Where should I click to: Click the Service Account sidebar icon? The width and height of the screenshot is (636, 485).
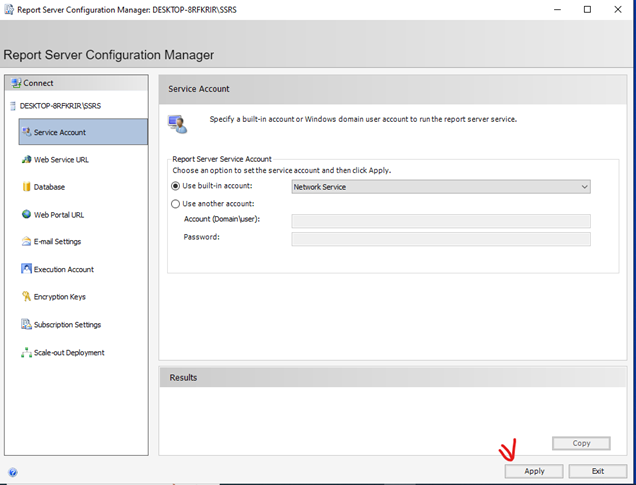[26, 132]
